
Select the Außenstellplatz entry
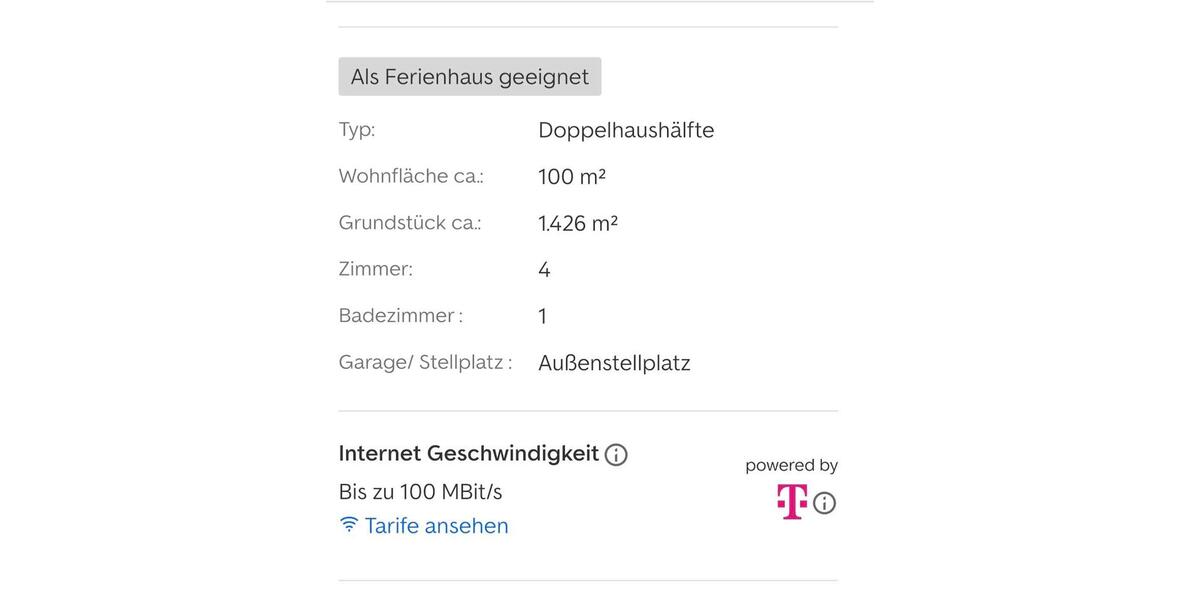point(613,361)
